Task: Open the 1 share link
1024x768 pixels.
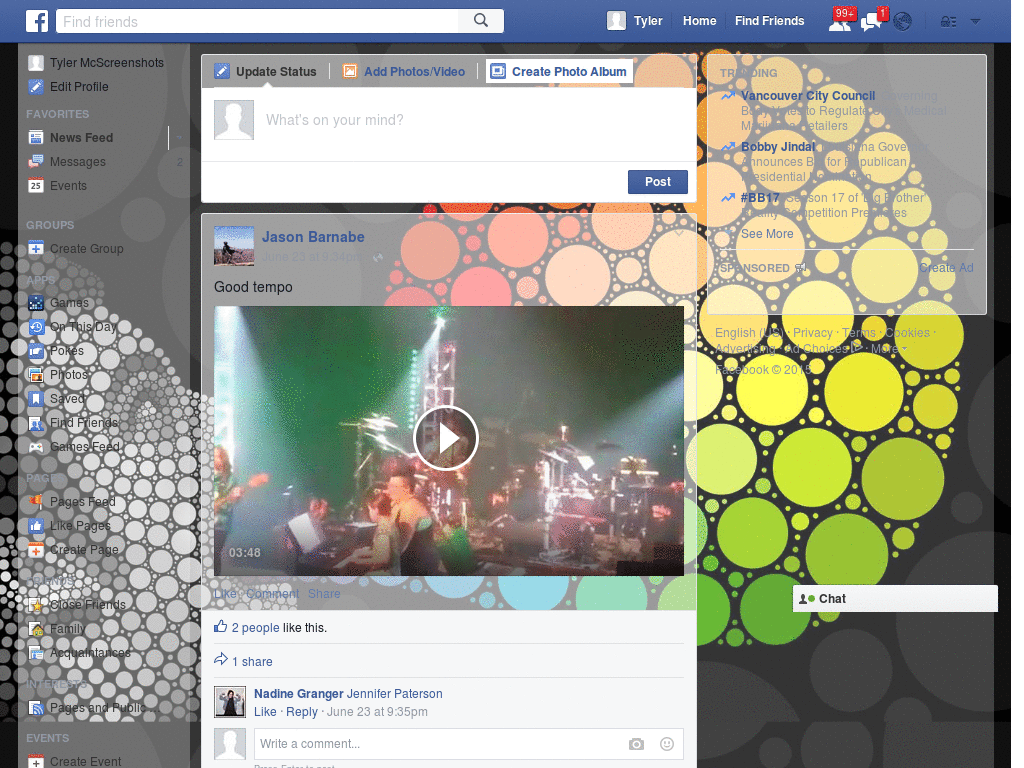Action: [x=252, y=662]
